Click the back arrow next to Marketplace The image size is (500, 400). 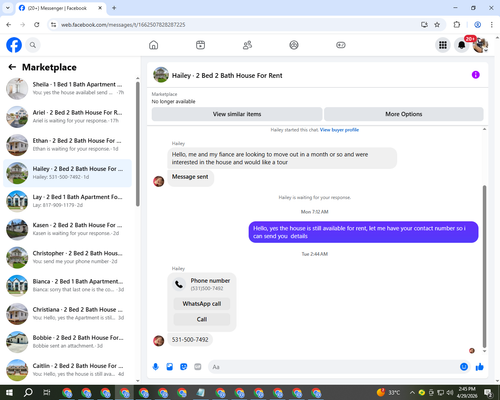point(12,67)
